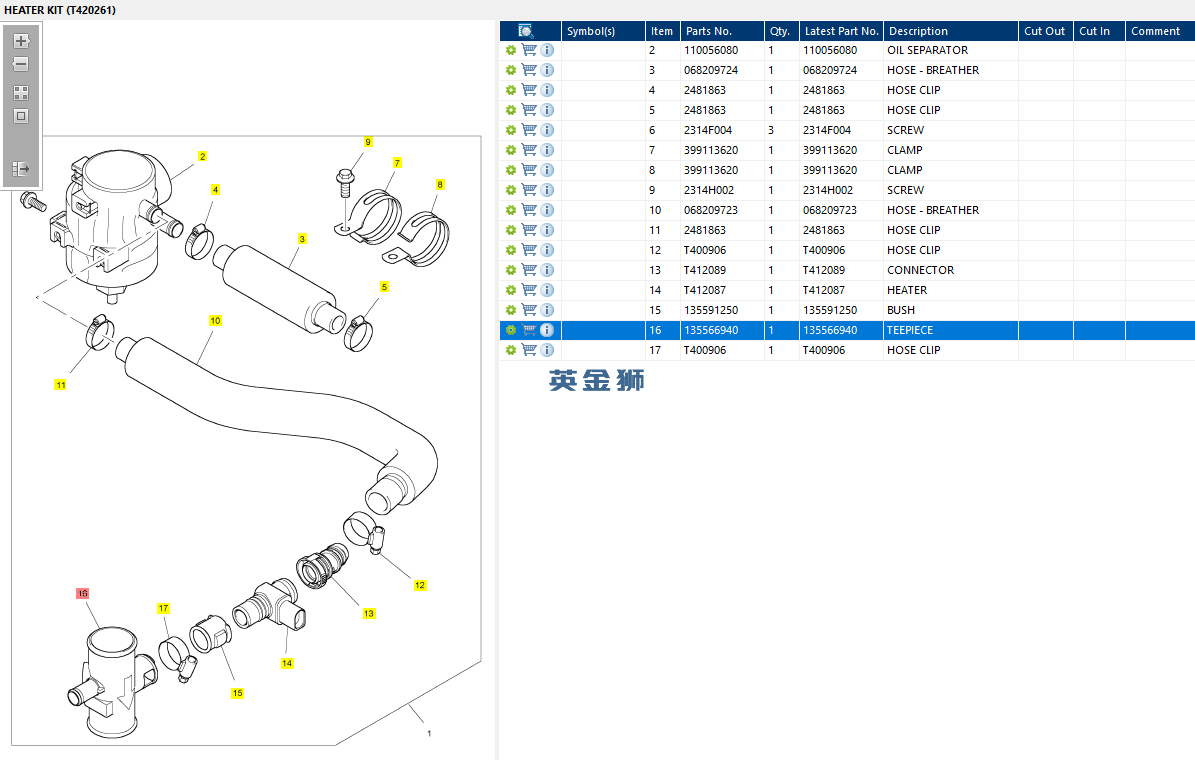Show info for item 17 HOSE CLIP

547,350
